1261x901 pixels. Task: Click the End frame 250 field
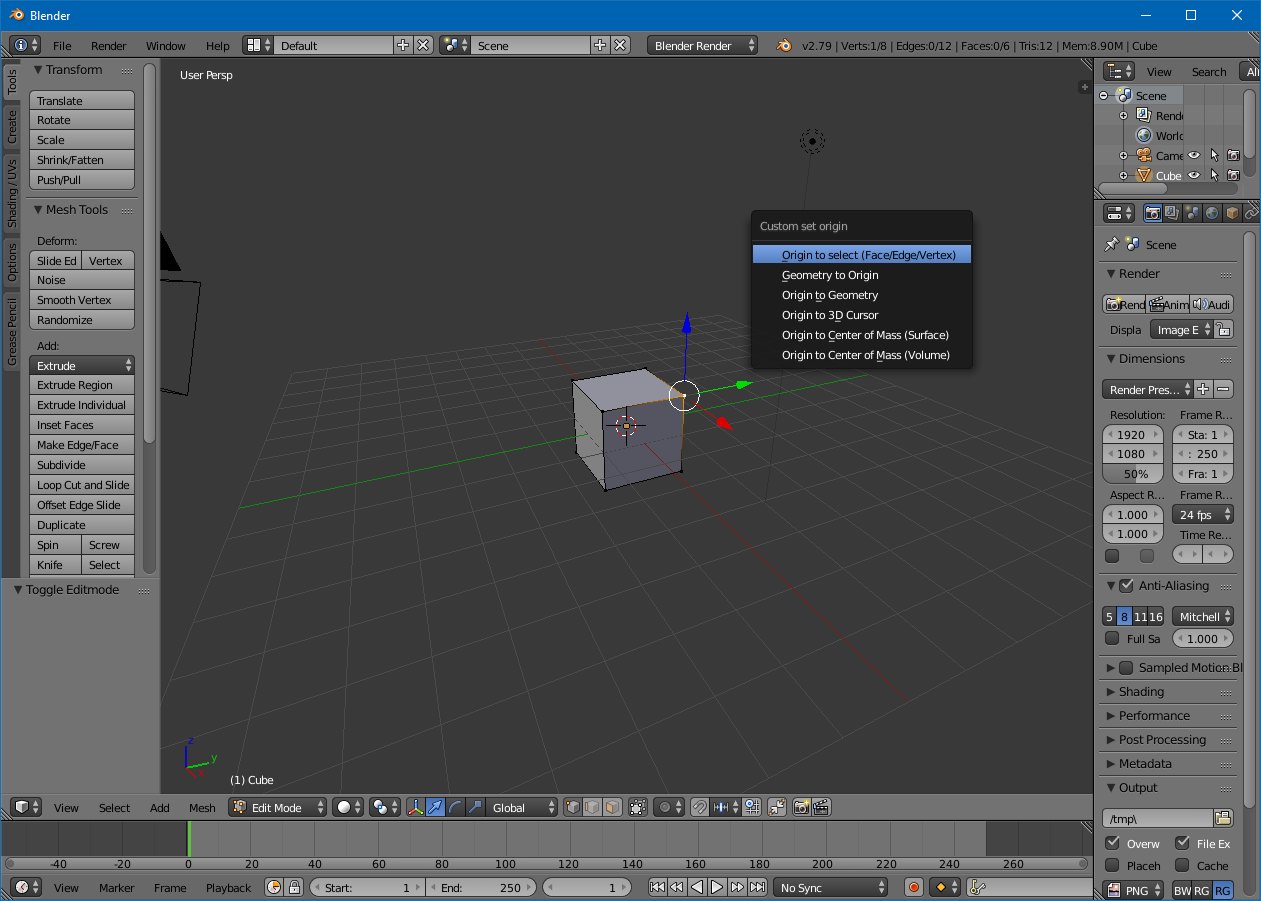pyautogui.click(x=480, y=887)
